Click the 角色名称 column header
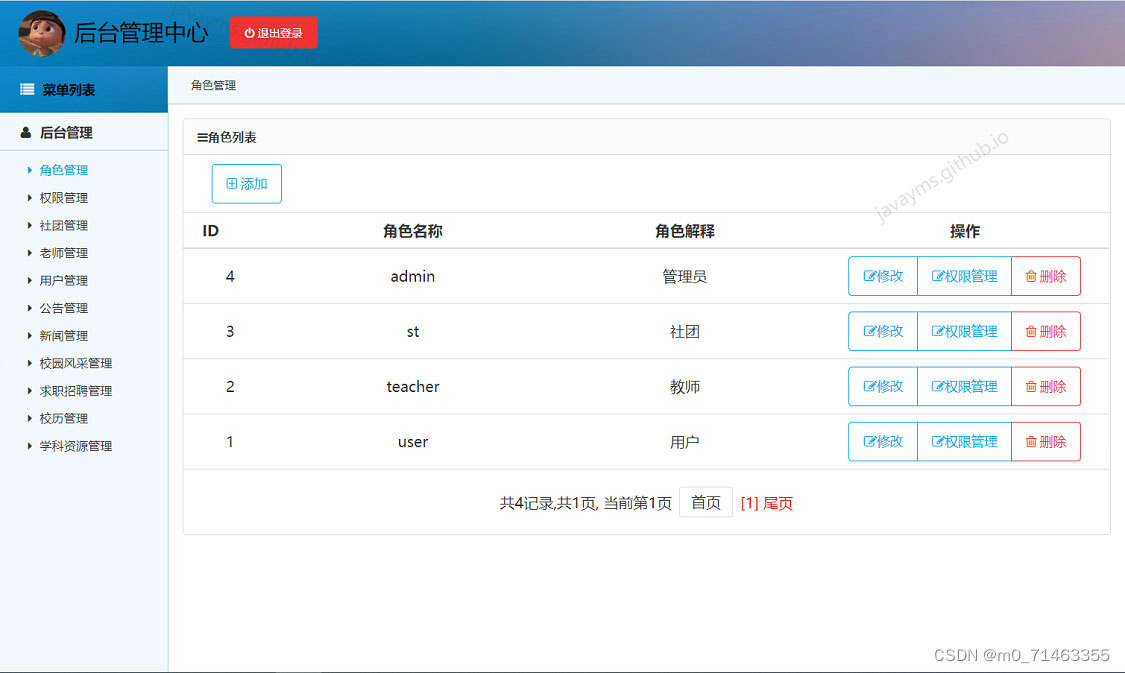This screenshot has height=673, width=1125. (413, 231)
